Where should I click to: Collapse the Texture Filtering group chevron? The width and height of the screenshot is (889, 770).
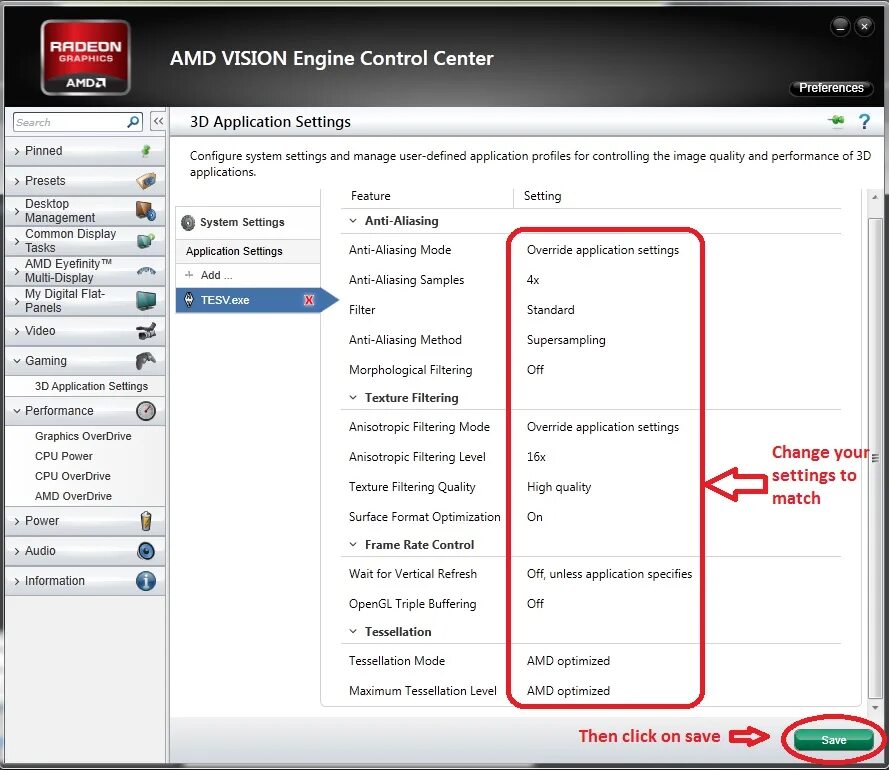click(353, 397)
